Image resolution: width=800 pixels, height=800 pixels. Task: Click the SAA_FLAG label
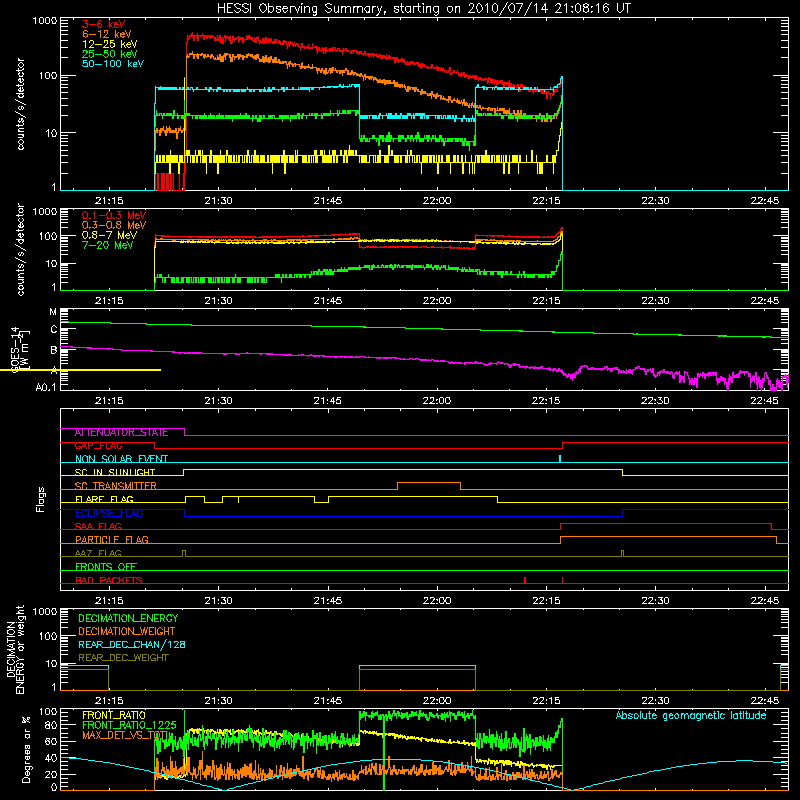click(x=98, y=526)
